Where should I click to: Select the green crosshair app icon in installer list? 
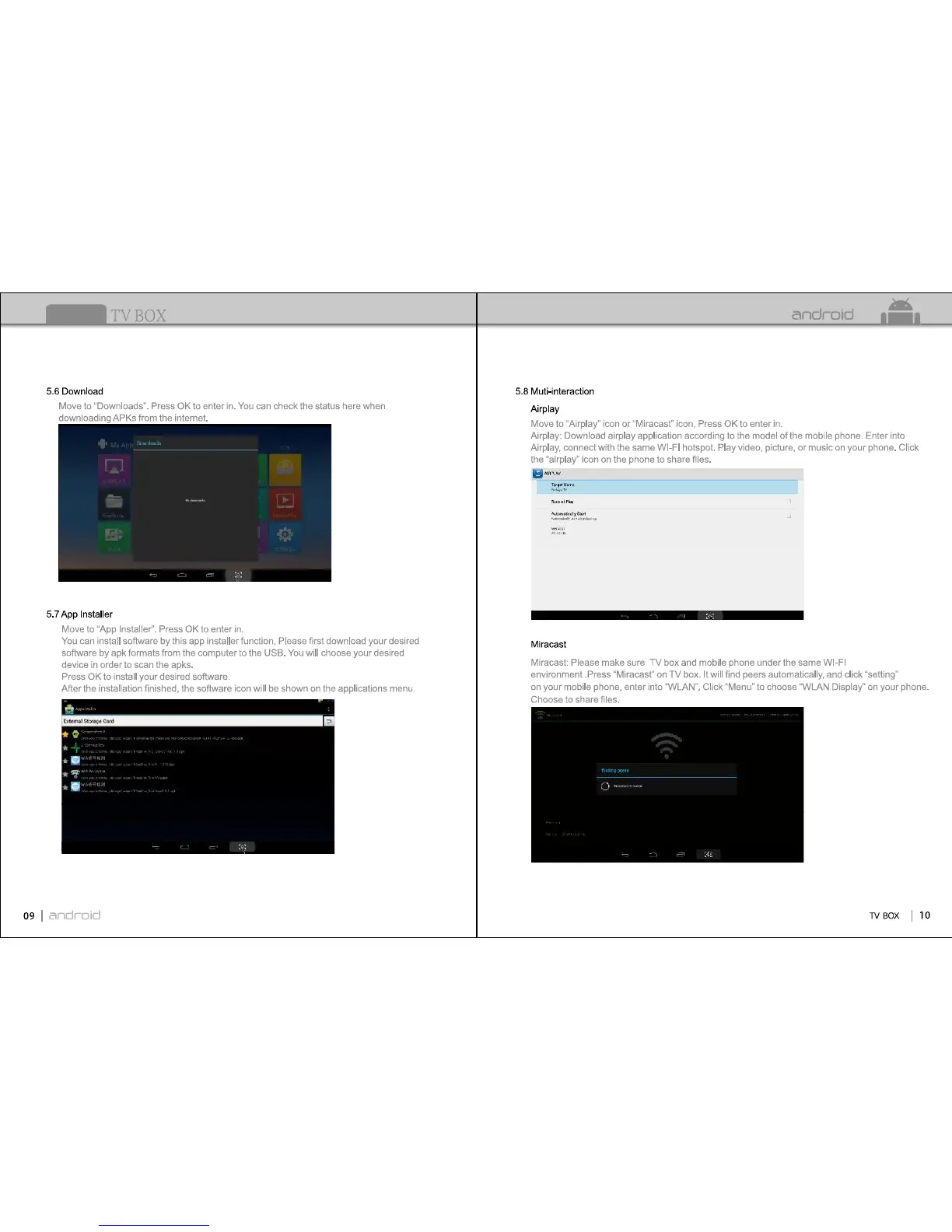coord(75,747)
